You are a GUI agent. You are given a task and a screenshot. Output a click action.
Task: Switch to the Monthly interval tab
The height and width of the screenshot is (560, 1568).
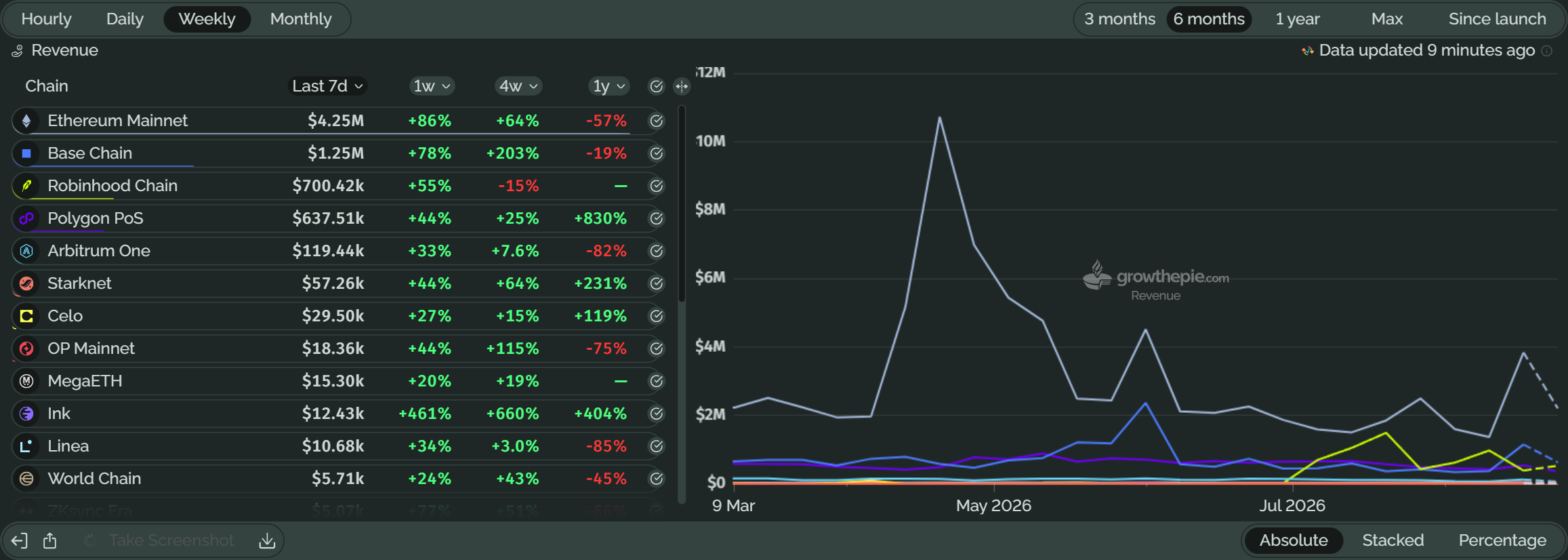click(301, 19)
